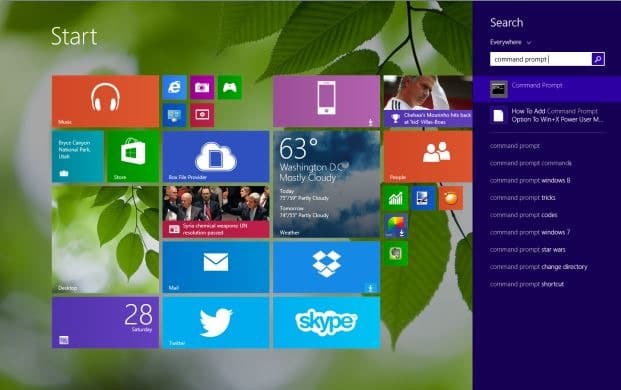This screenshot has width=621, height=390.
Task: Open the Dropbox tile
Action: pyautogui.click(x=326, y=267)
